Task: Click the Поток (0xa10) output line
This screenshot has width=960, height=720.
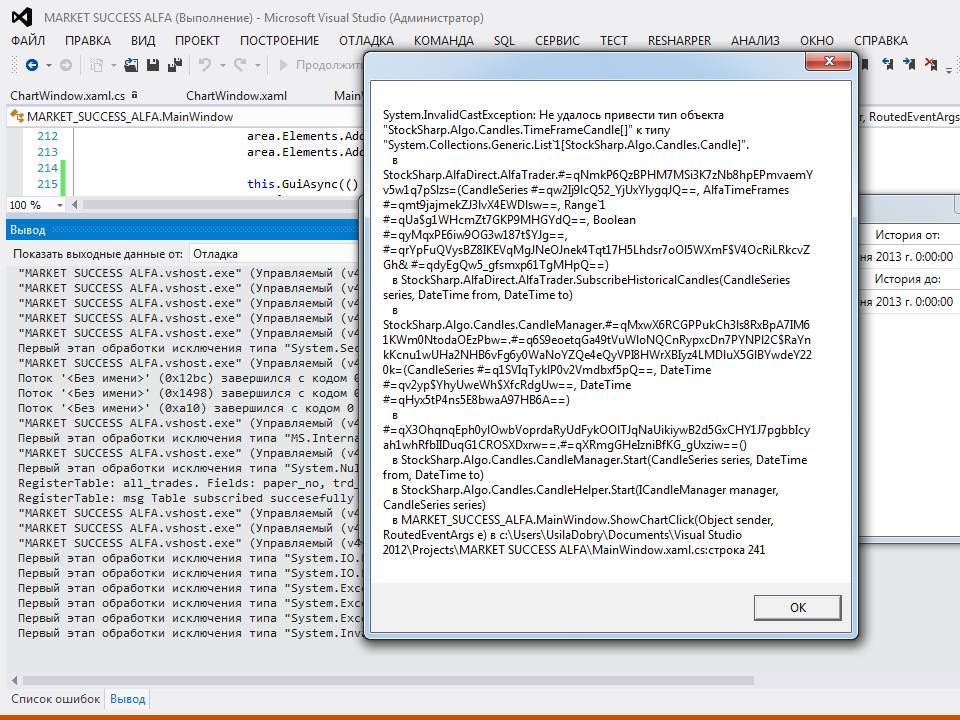Action: tap(188, 408)
